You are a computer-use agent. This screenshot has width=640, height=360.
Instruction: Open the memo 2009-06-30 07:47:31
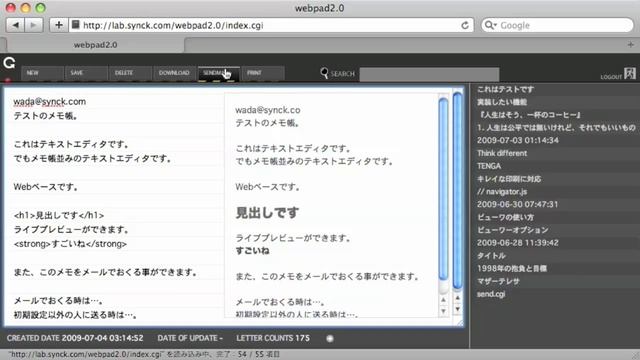click(x=518, y=204)
